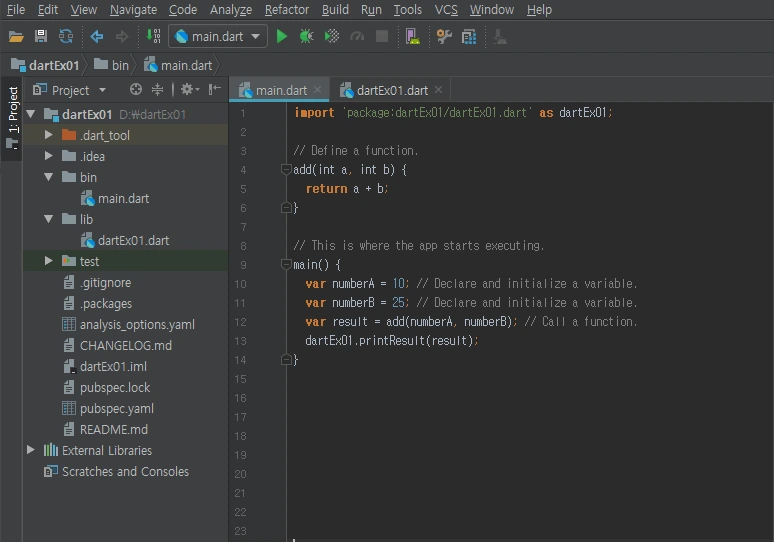The height and width of the screenshot is (542, 774).
Task: Click the bin breadcrumb in navigation bar
Action: click(119, 65)
